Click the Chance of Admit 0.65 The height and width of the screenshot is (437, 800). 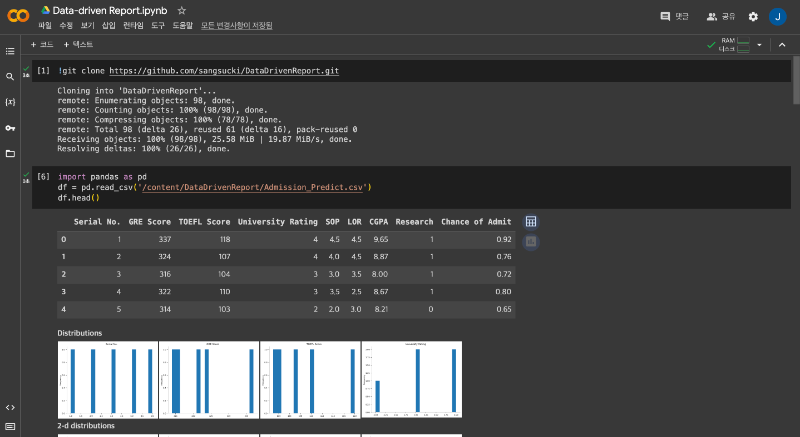504,309
